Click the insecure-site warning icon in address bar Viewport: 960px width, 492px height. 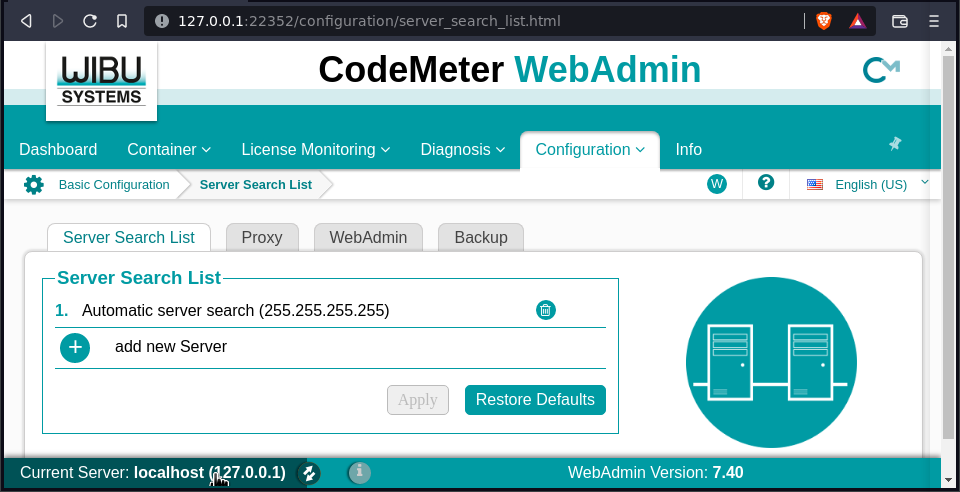(x=162, y=21)
